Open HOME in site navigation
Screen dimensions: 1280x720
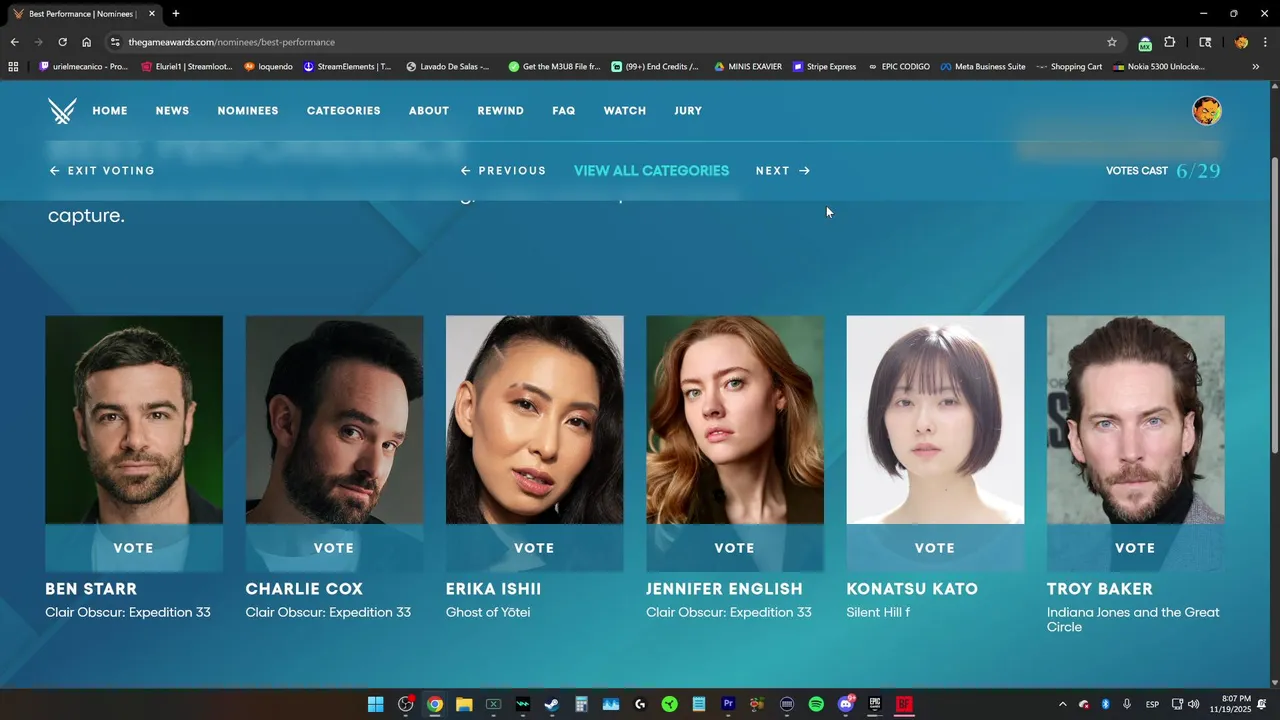110,111
